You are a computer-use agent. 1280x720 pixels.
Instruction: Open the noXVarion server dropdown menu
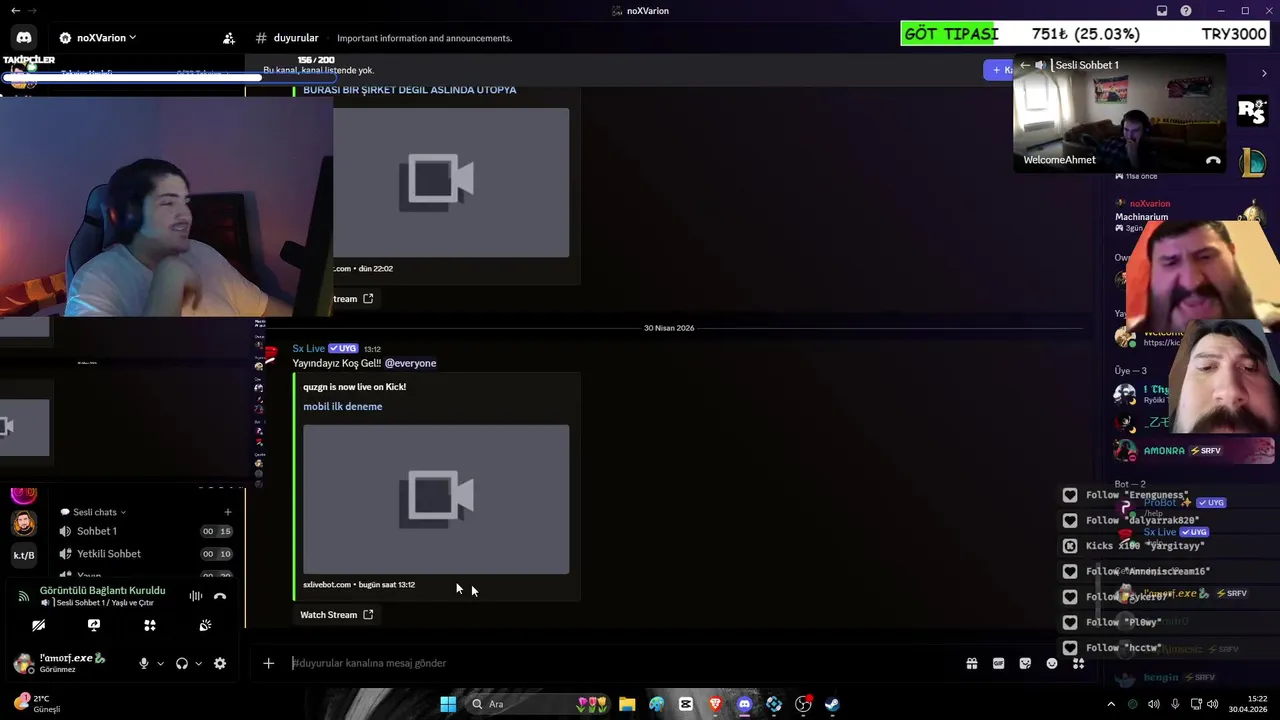(98, 38)
